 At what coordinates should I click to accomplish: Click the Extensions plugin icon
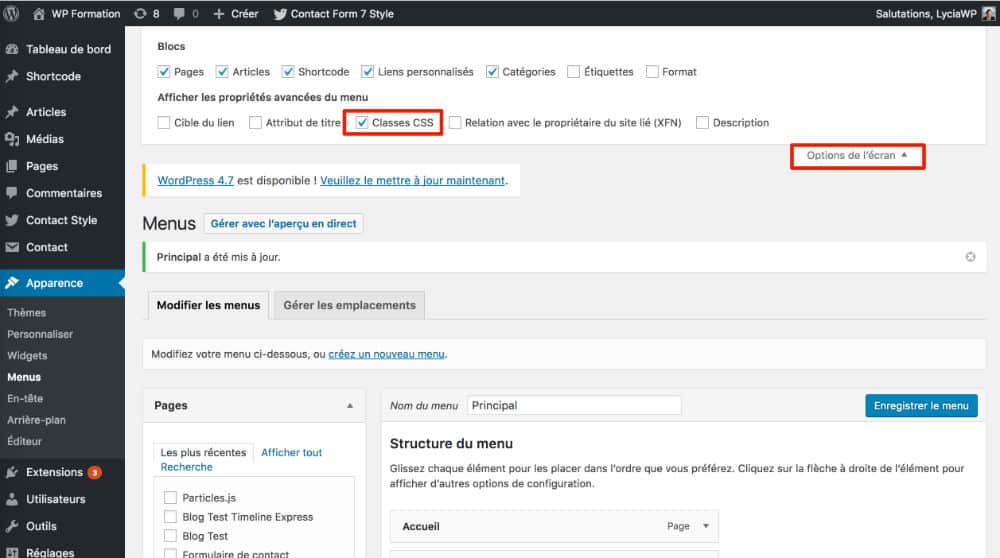[x=12, y=473]
